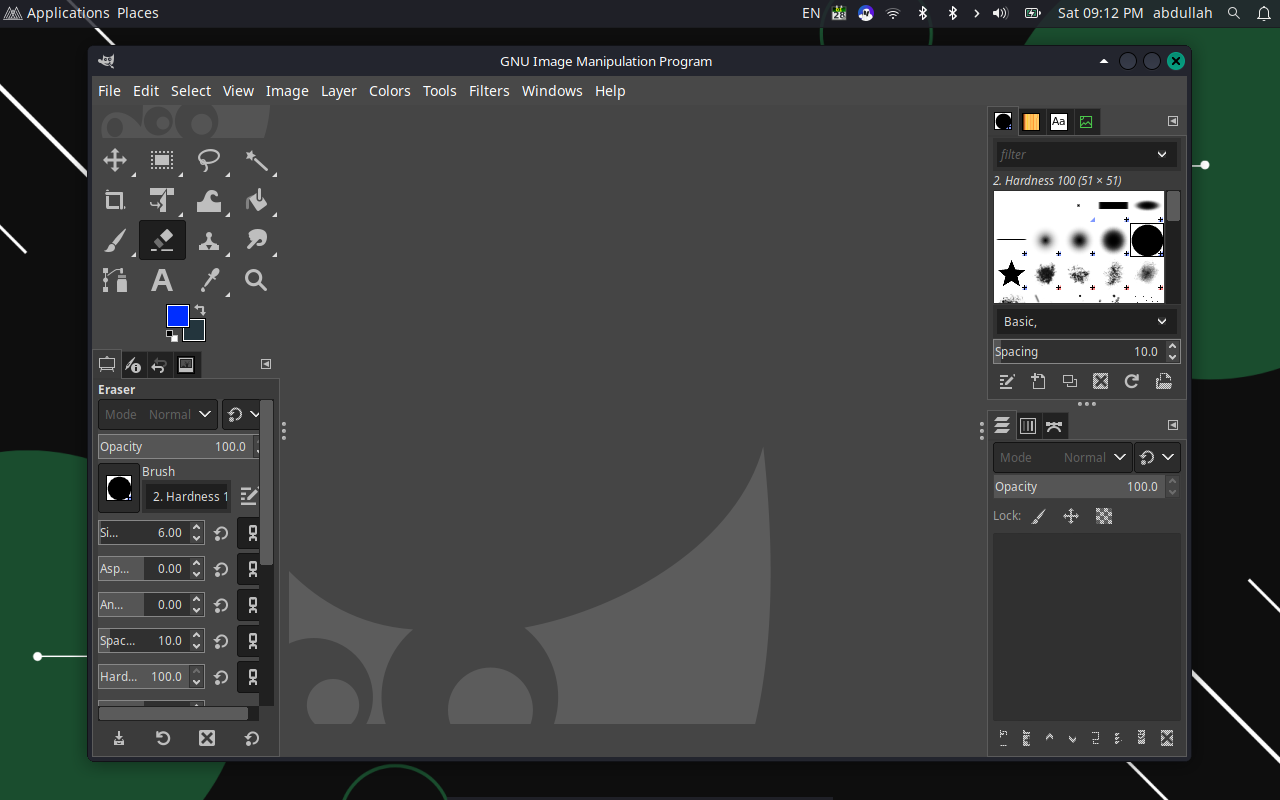Viewport: 1280px width, 800px height.
Task: Click the Zoom magnifier tool
Action: tap(256, 281)
